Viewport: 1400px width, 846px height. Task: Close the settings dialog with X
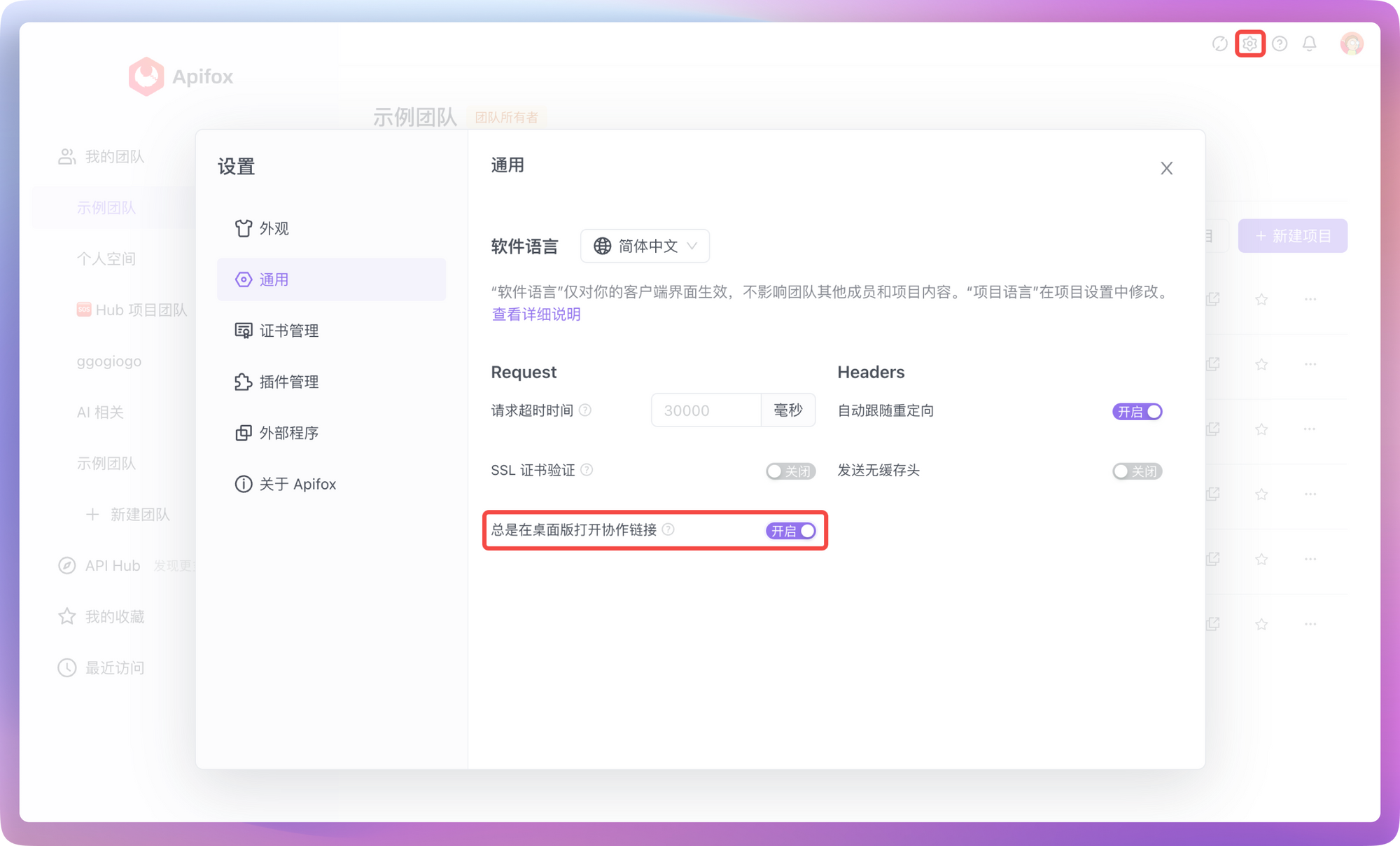[1166, 168]
